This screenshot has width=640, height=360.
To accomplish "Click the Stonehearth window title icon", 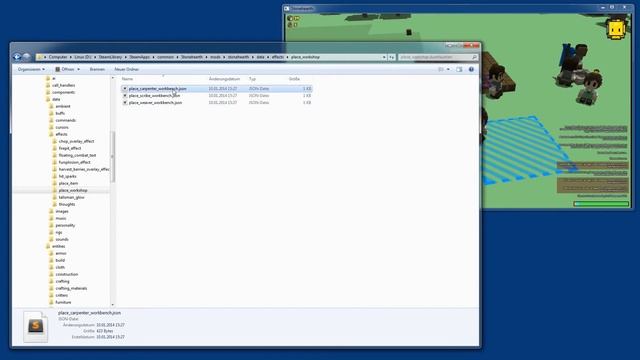I will tap(287, 8).
